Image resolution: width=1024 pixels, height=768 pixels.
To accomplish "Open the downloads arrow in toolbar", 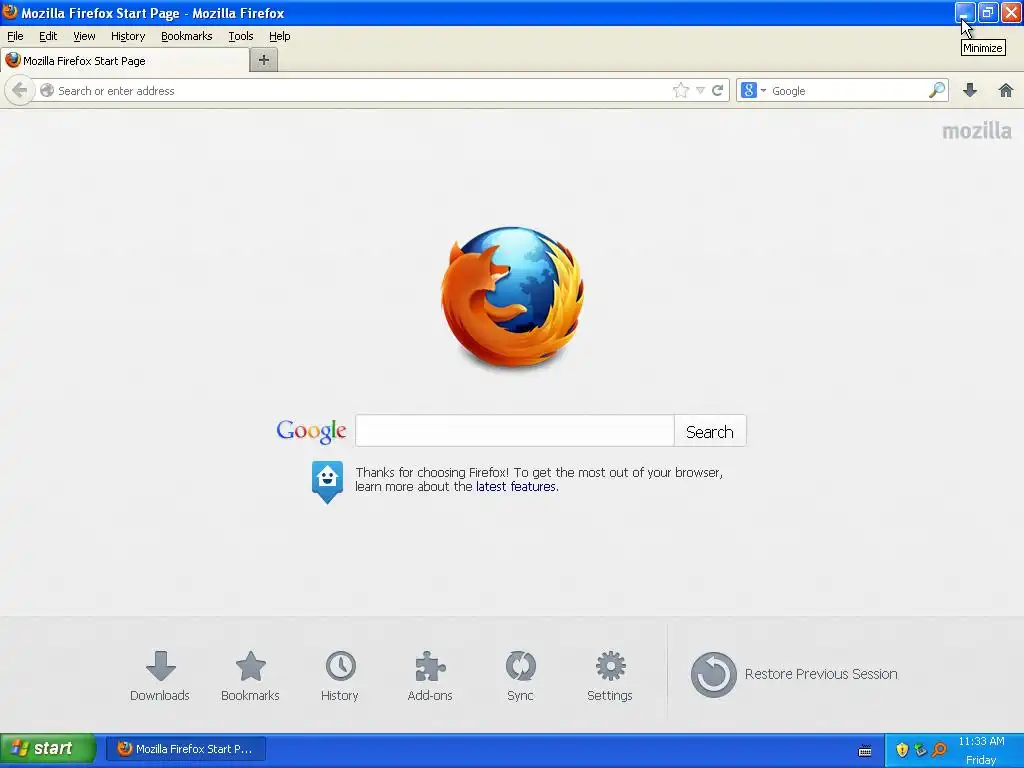I will point(970,90).
